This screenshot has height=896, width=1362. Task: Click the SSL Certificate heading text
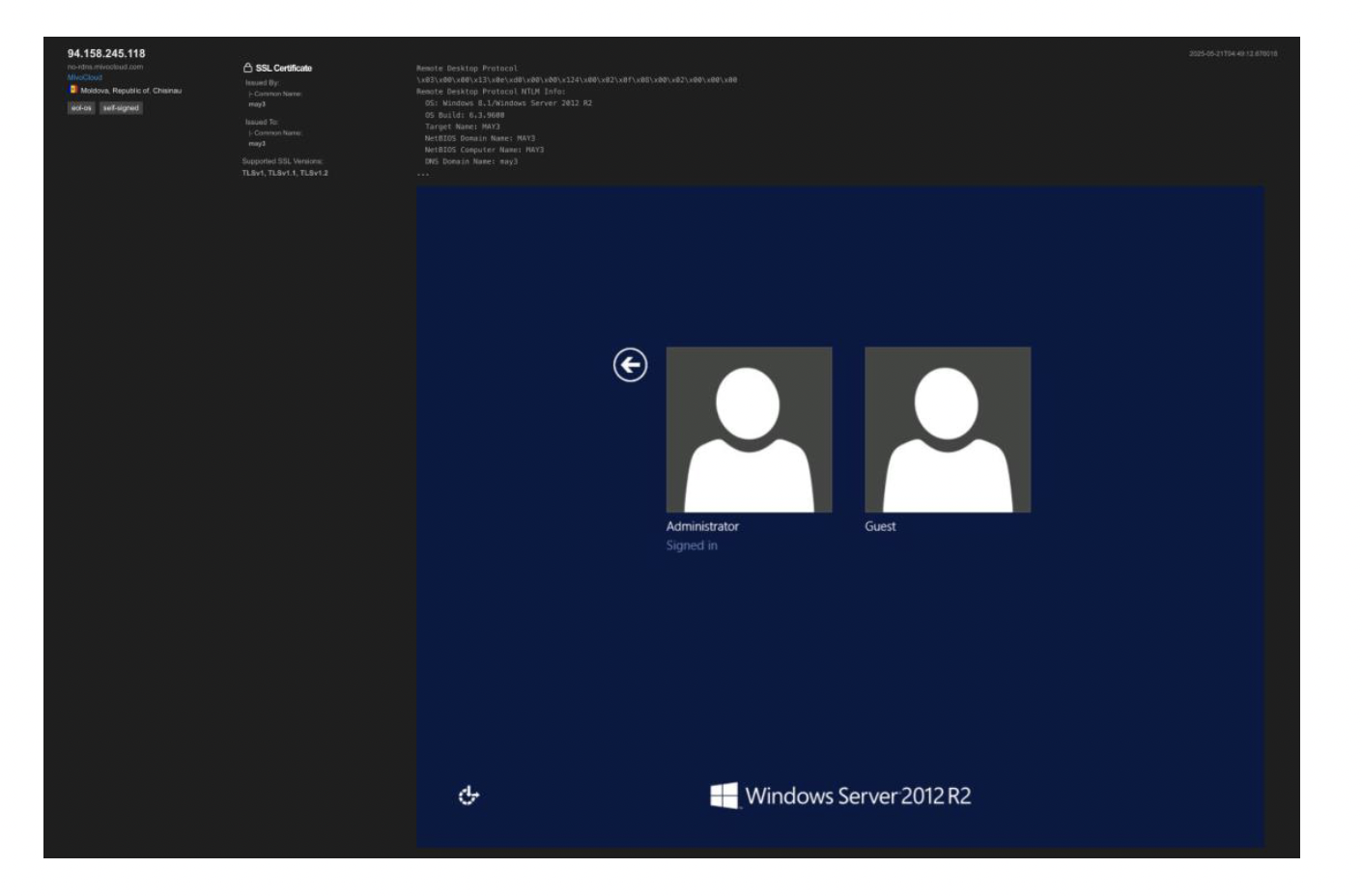click(x=283, y=69)
